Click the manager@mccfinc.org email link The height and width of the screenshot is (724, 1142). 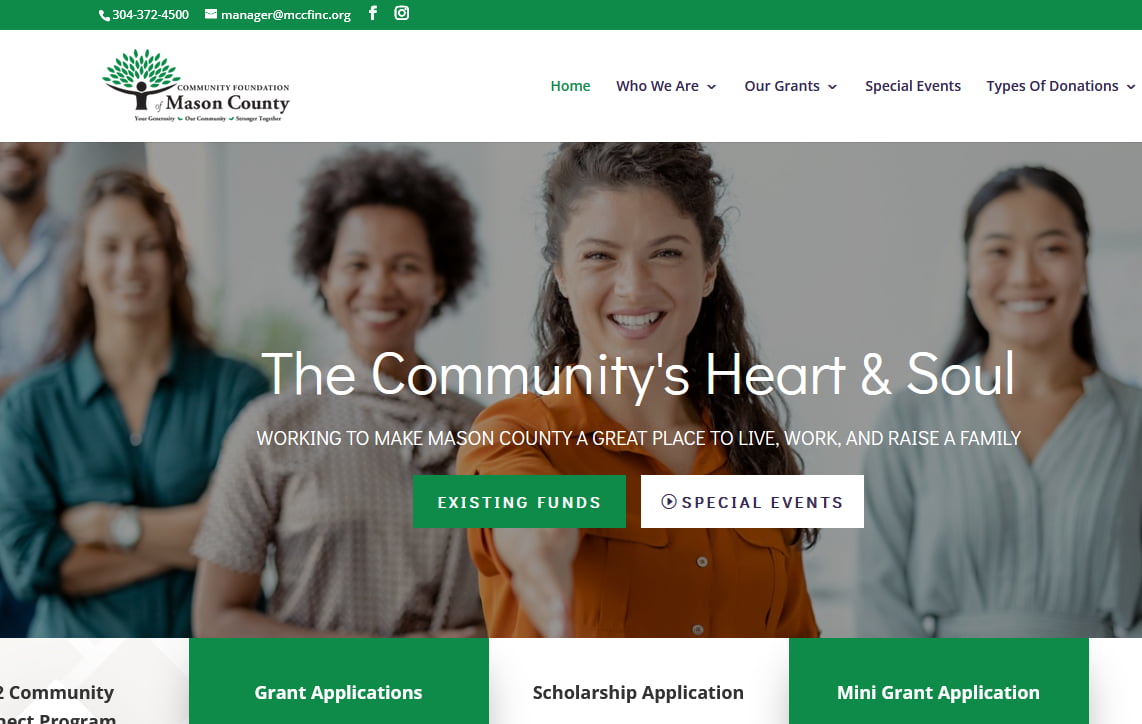click(x=286, y=15)
